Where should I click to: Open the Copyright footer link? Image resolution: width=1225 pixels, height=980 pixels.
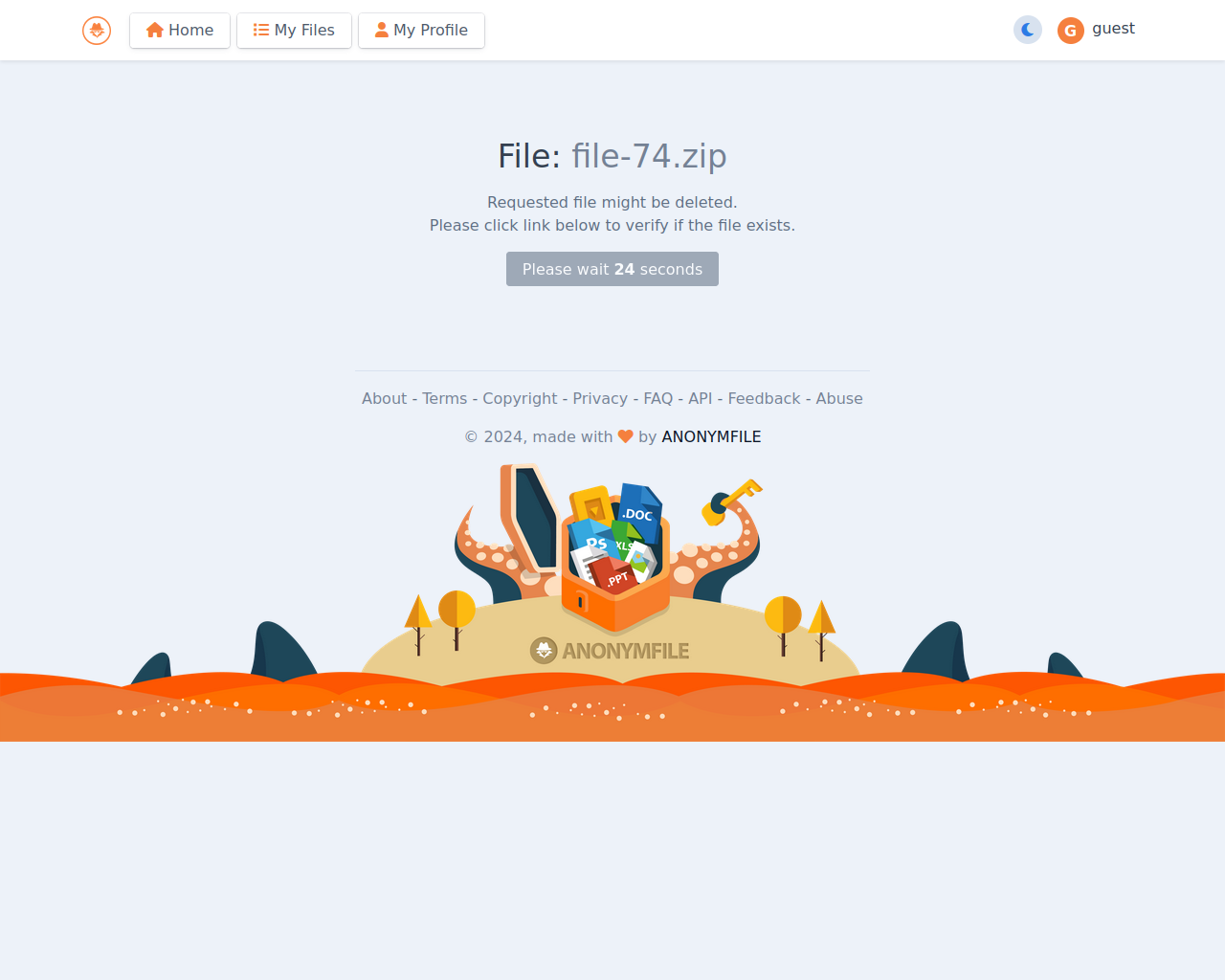click(520, 399)
